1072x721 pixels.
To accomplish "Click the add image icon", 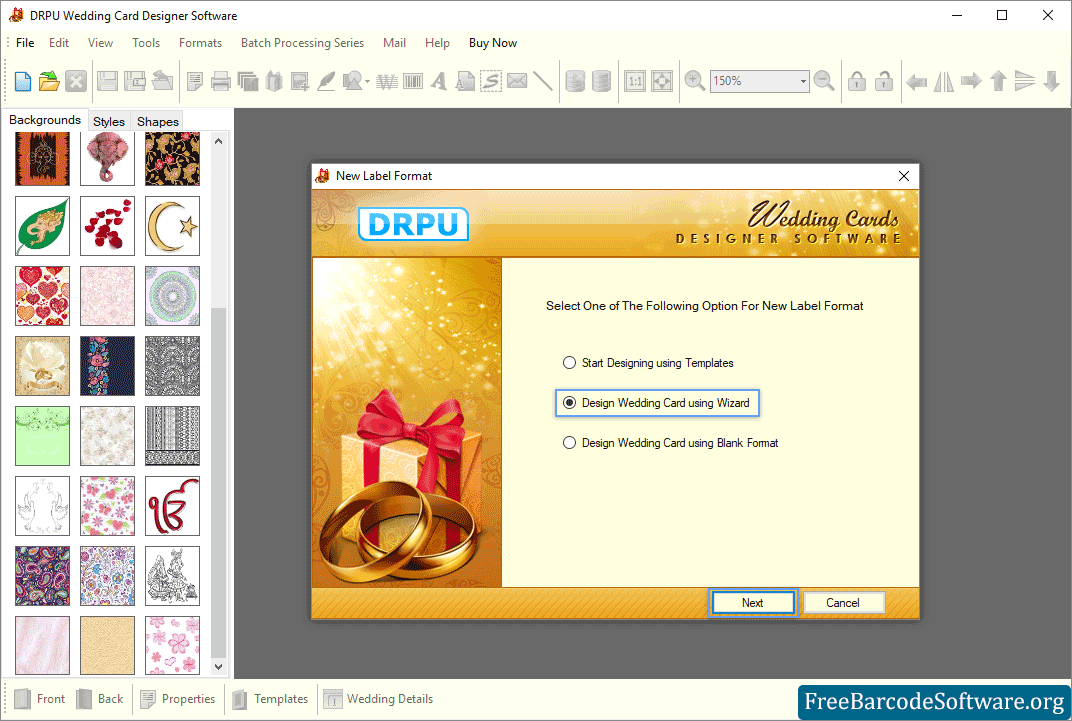I will 299,81.
